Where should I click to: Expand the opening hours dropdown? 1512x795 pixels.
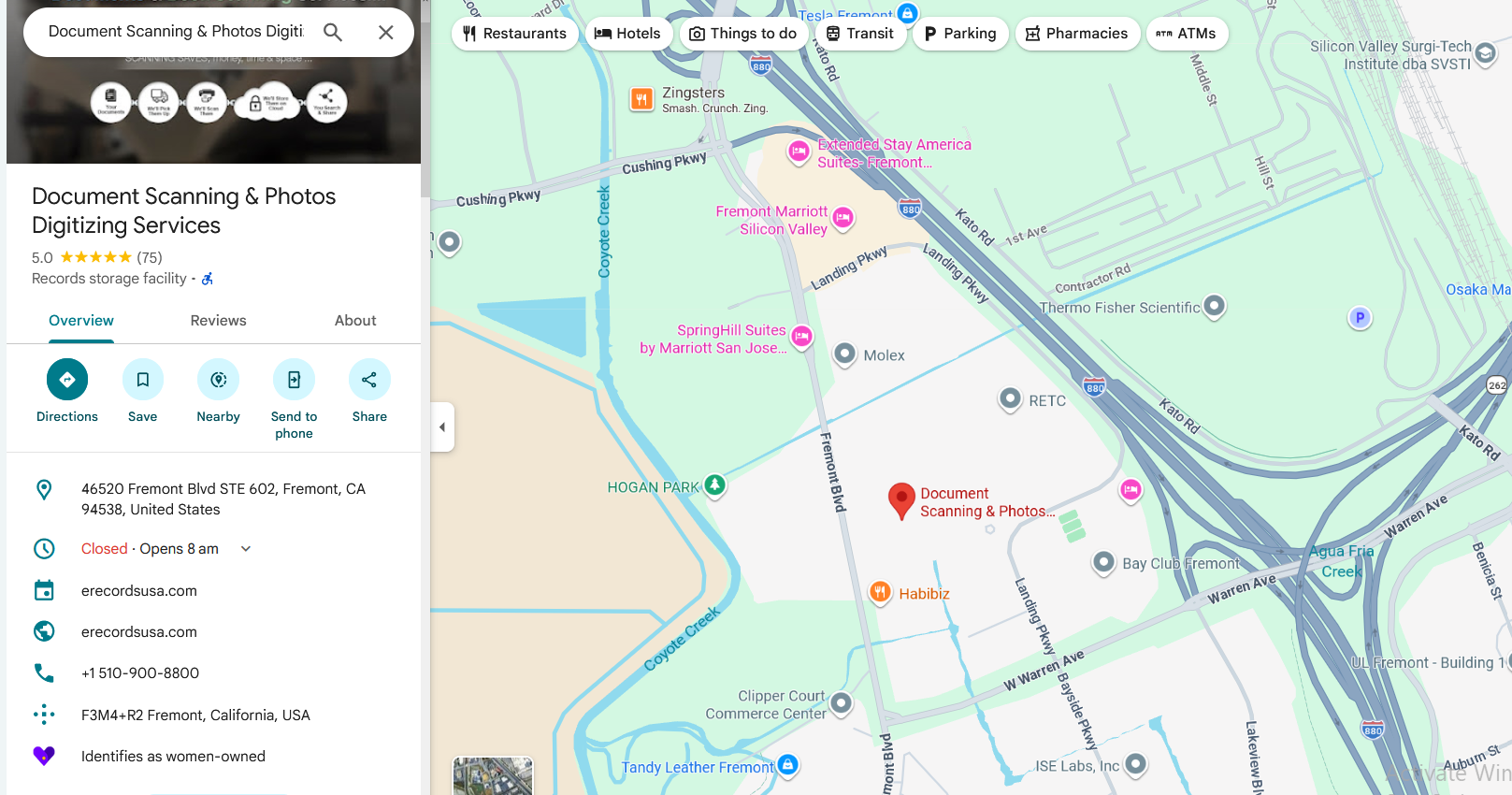246,549
